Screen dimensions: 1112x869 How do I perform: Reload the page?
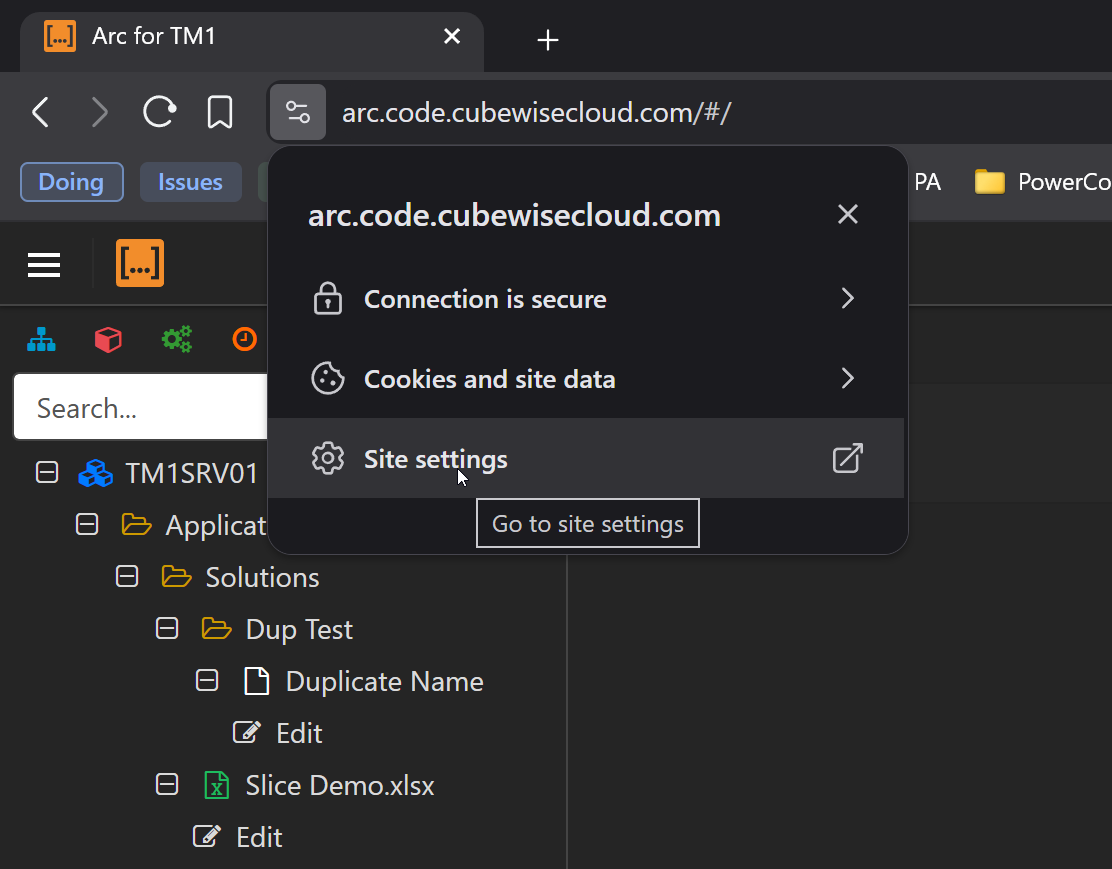tap(160, 112)
